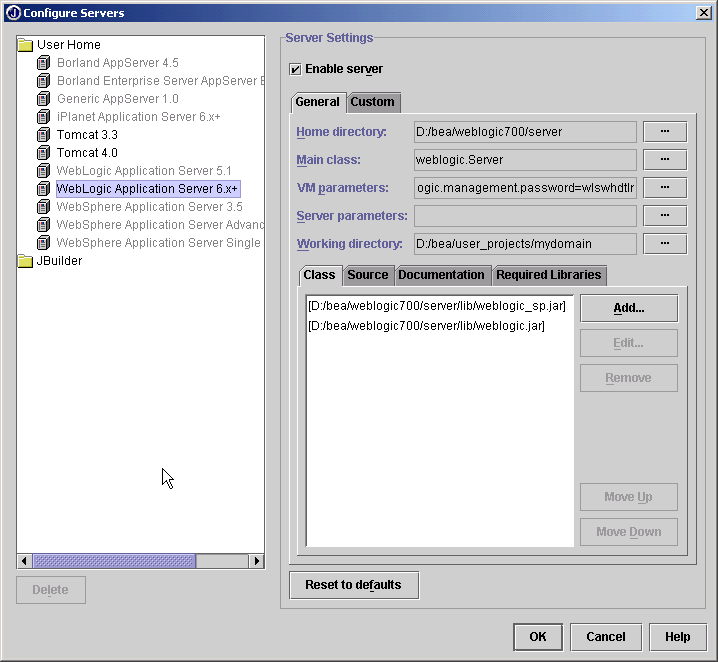Click the Reset to defaults button
This screenshot has height=662, width=718.
[354, 585]
